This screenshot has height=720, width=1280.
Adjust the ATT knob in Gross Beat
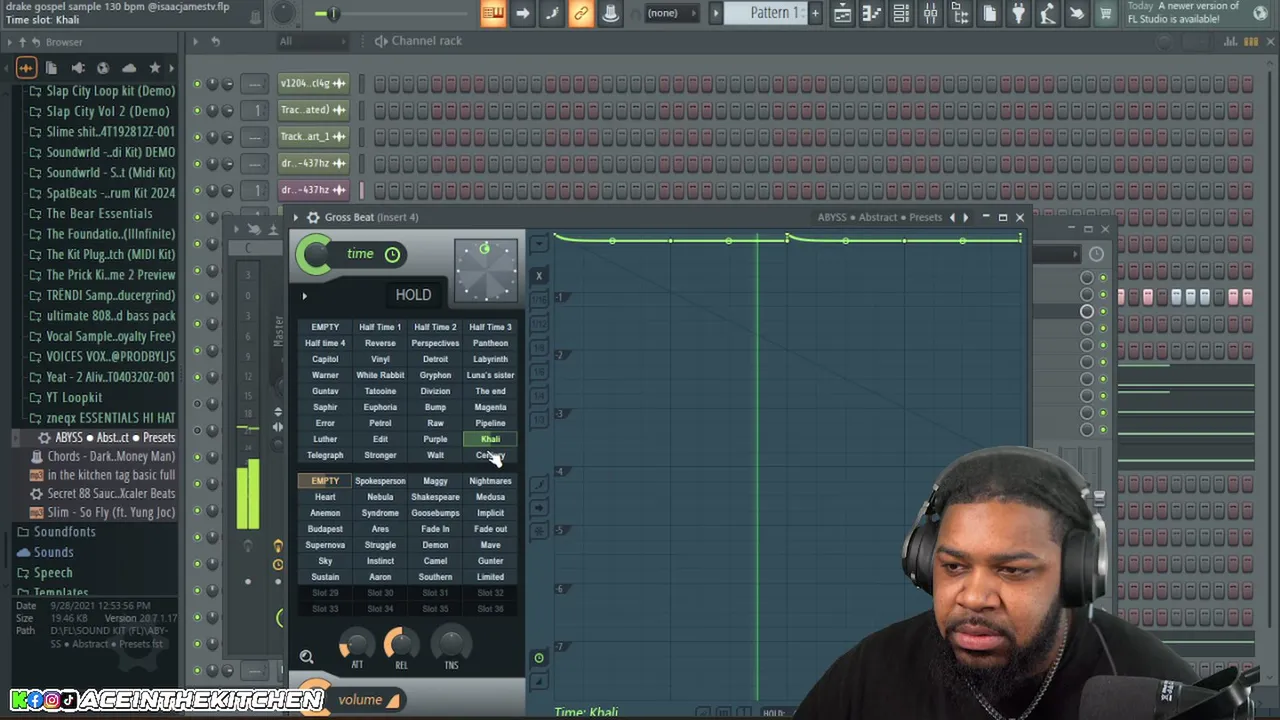point(356,644)
